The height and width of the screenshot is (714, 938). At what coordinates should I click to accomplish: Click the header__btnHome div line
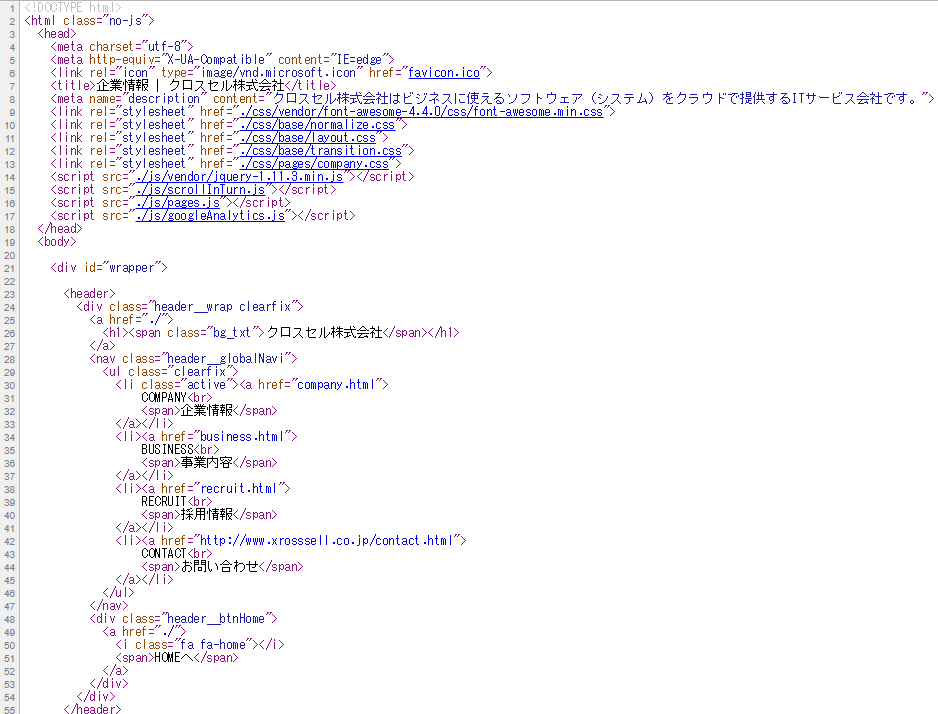tap(183, 619)
